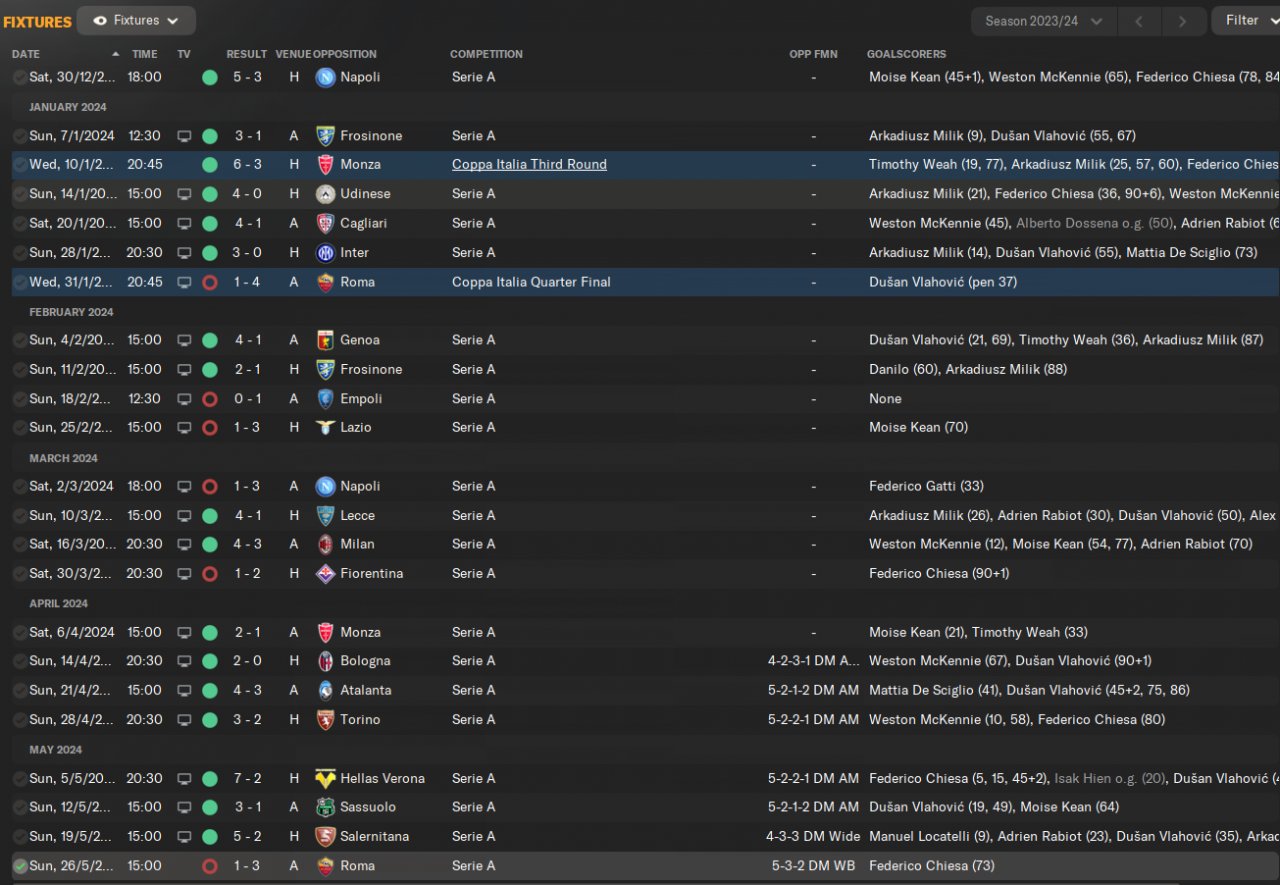The height and width of the screenshot is (885, 1280).
Task: Click the Hellas Verona opposition name
Action: point(382,779)
